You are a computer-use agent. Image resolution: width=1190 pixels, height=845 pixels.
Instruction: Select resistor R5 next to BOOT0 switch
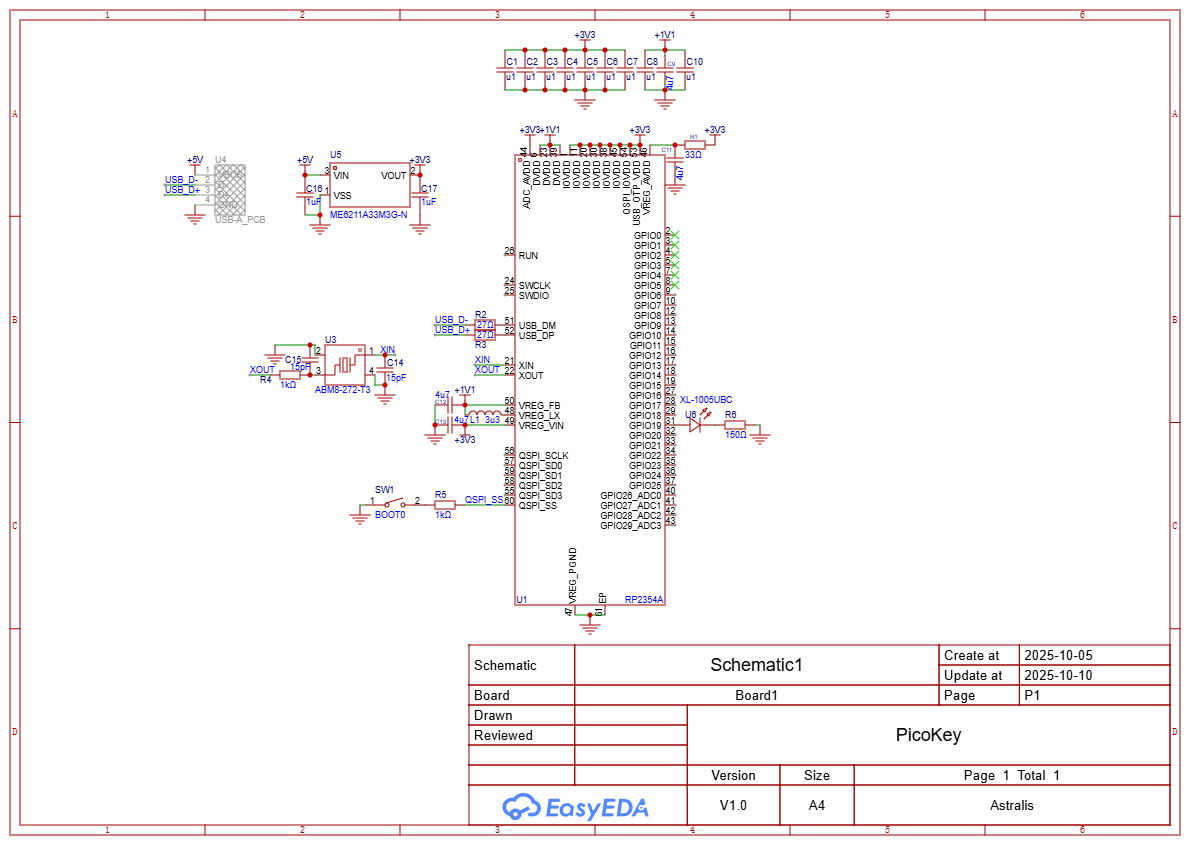(x=444, y=504)
